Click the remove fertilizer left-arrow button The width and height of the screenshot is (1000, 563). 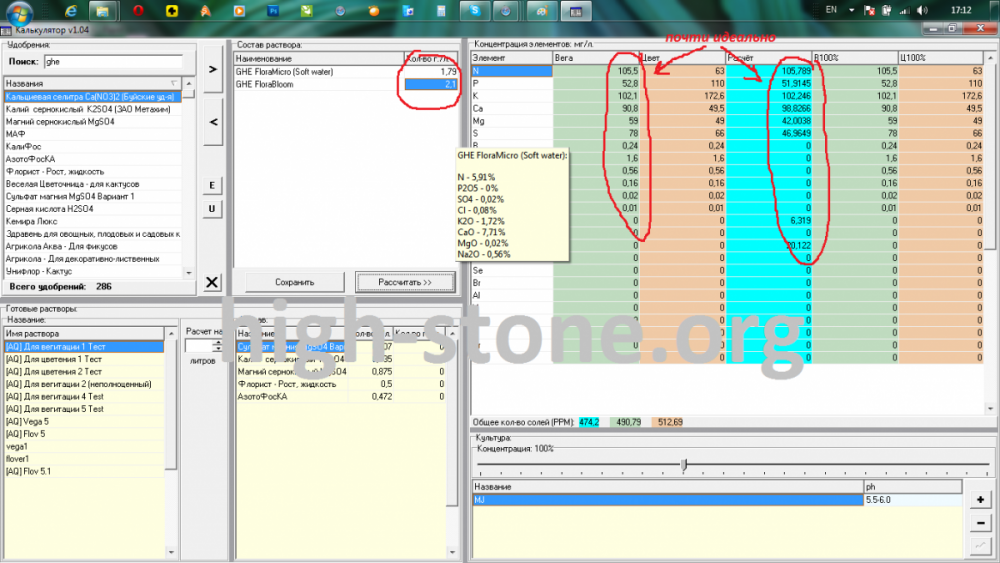coord(213,122)
